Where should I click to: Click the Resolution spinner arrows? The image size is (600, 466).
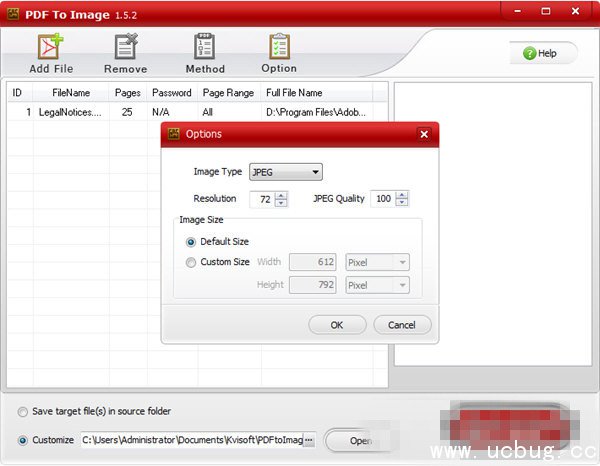(x=281, y=199)
